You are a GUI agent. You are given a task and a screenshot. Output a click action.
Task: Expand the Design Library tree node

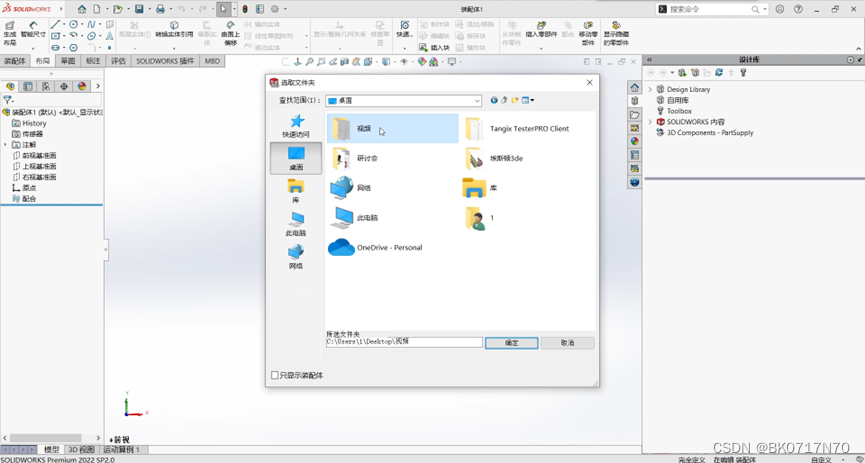[x=650, y=89]
